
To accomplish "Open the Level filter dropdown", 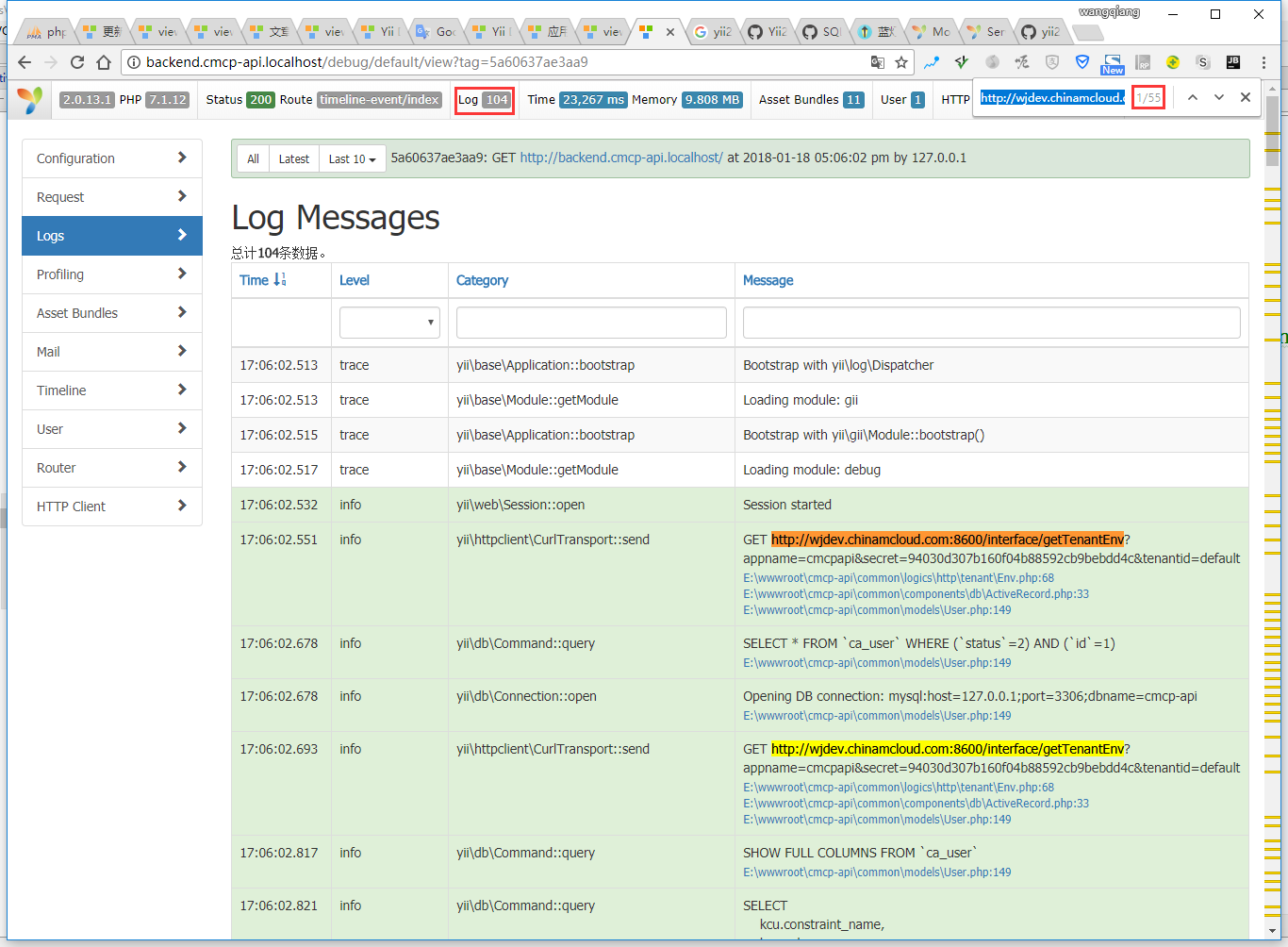I will point(389,323).
